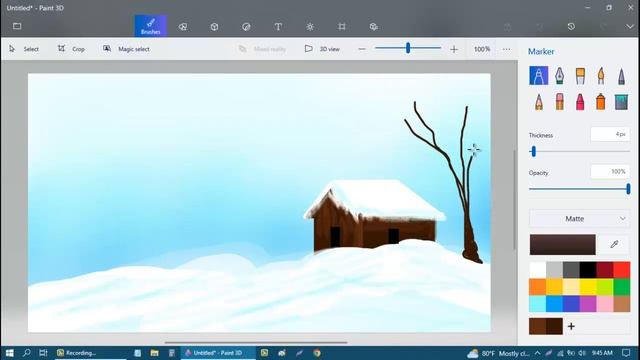The width and height of the screenshot is (640, 360).
Task: Click the current color preview box
Action: 562,244
